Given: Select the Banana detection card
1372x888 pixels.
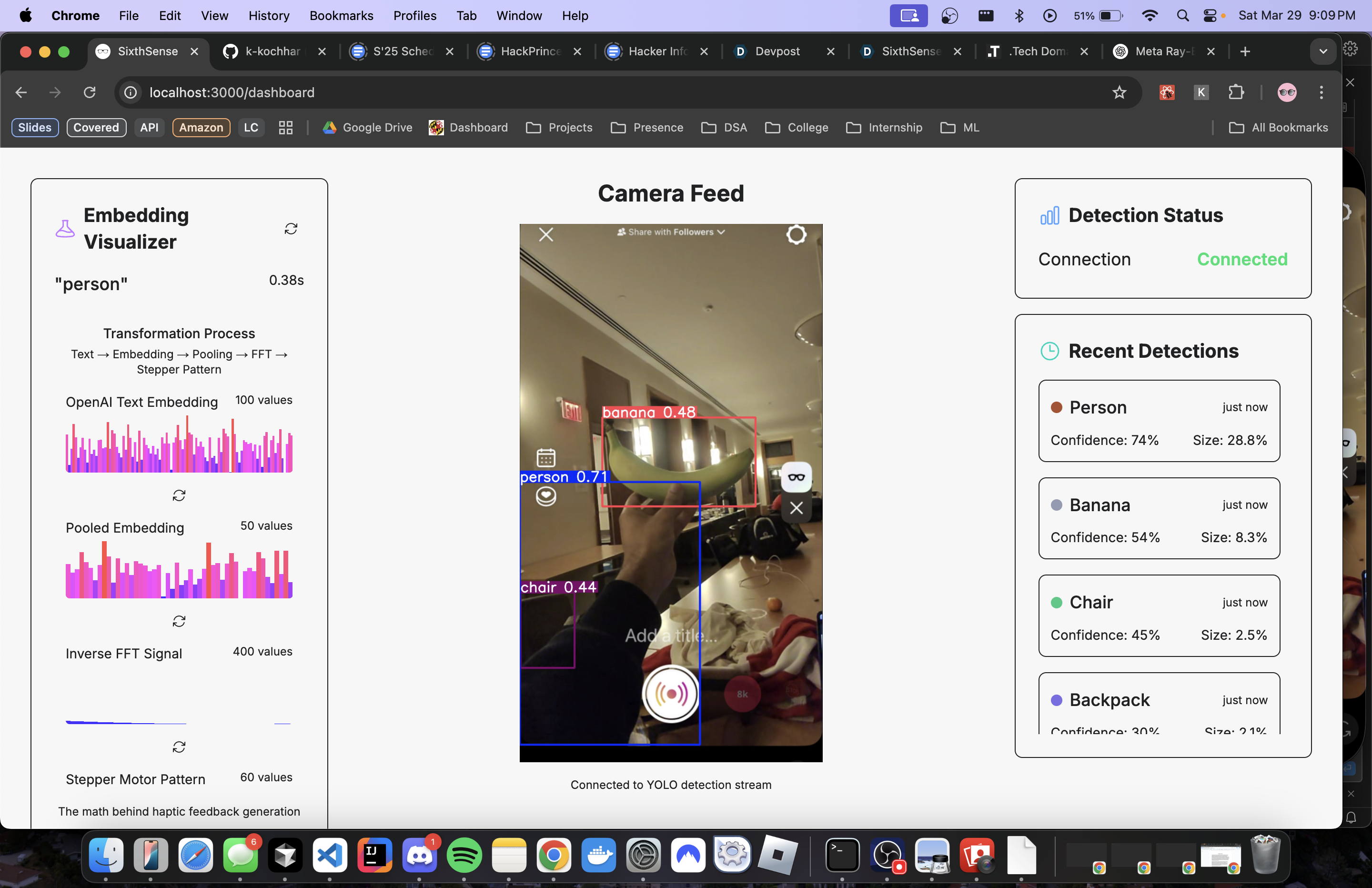Looking at the screenshot, I should tap(1159, 518).
